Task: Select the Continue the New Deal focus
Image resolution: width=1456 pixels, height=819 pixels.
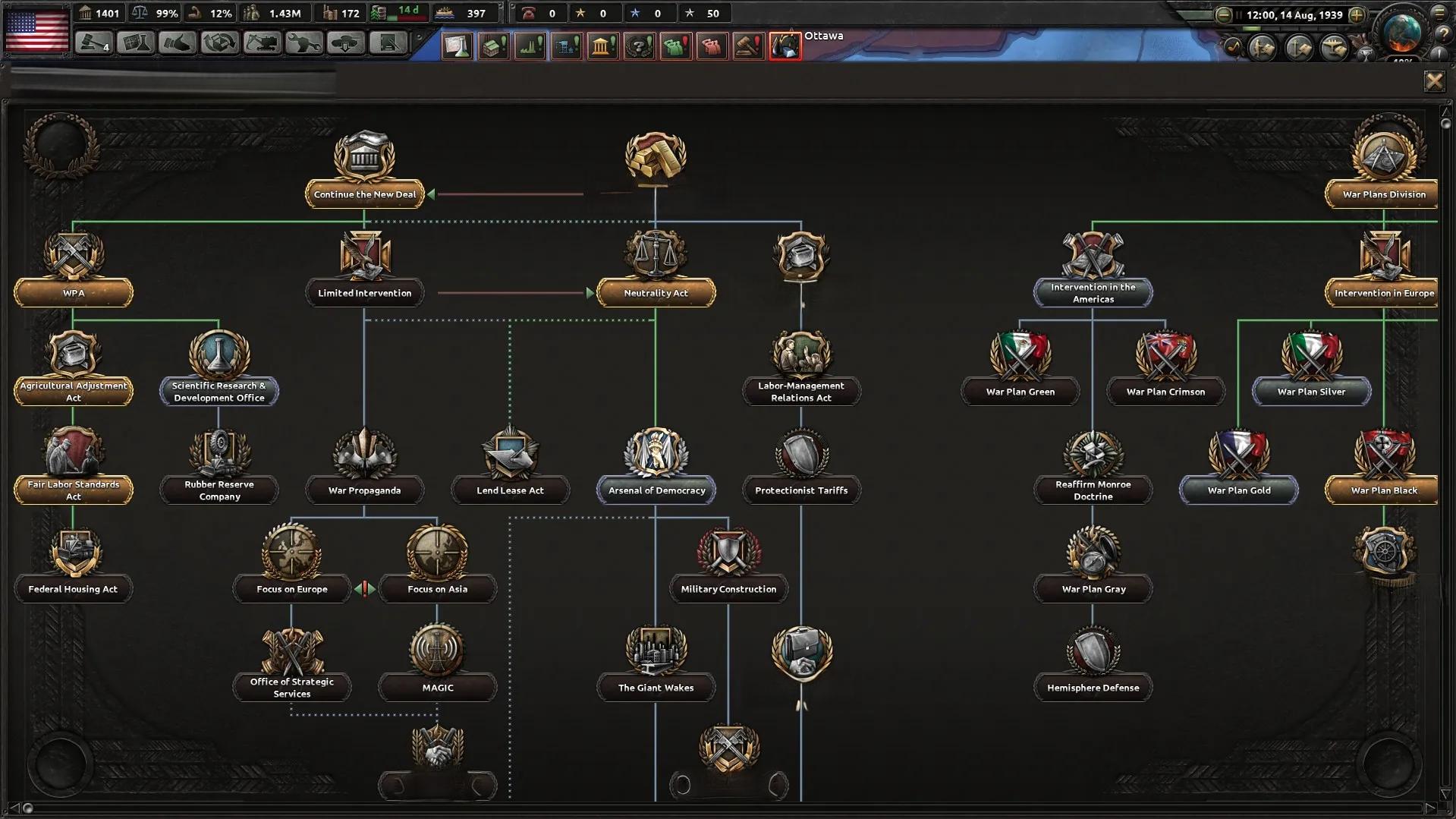Action: tap(364, 194)
